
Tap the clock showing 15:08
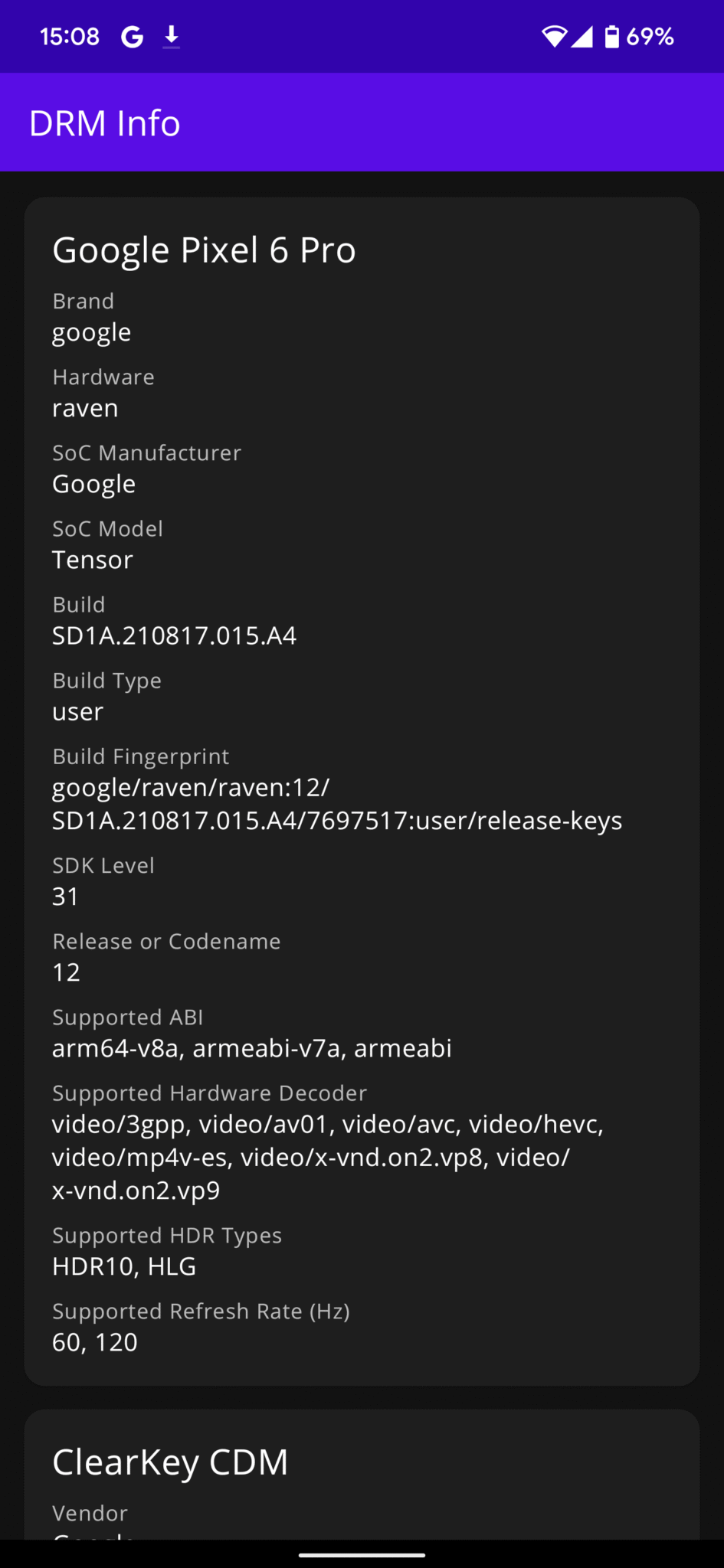[70, 36]
